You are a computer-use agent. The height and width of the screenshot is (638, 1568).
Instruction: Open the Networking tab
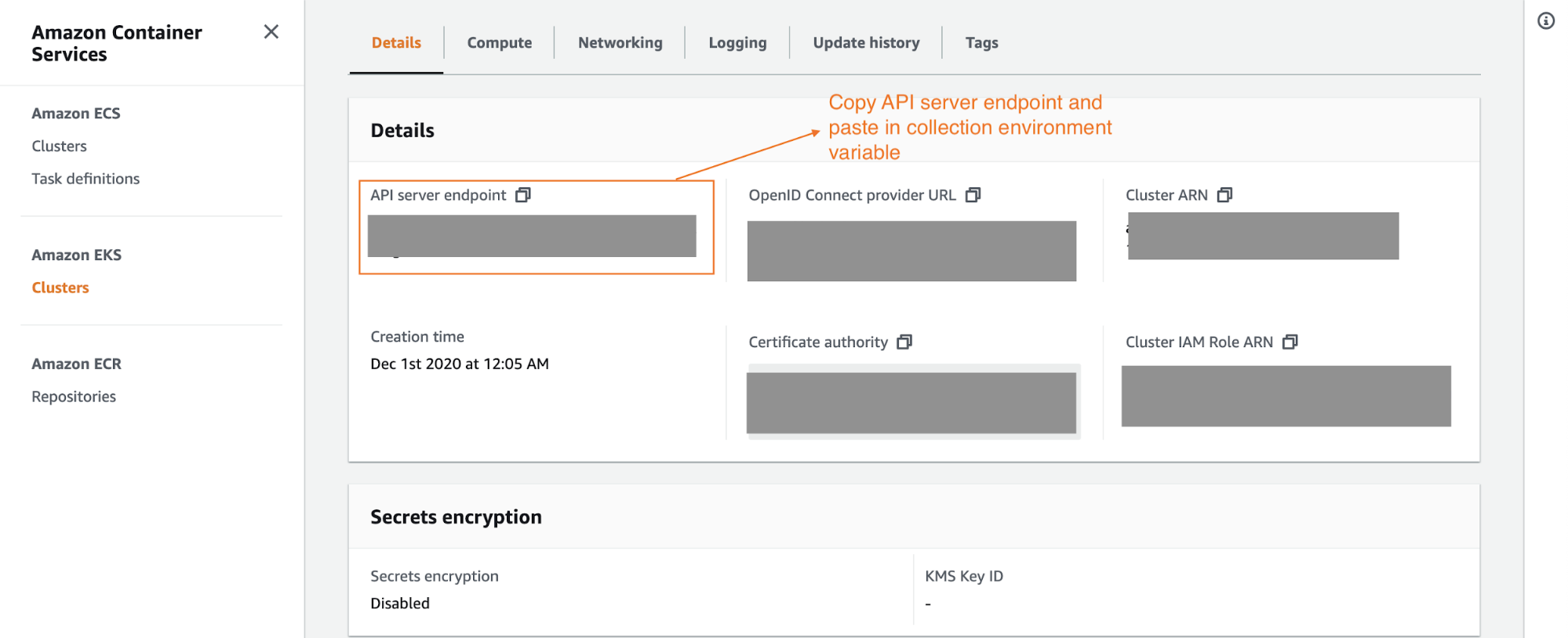click(620, 43)
